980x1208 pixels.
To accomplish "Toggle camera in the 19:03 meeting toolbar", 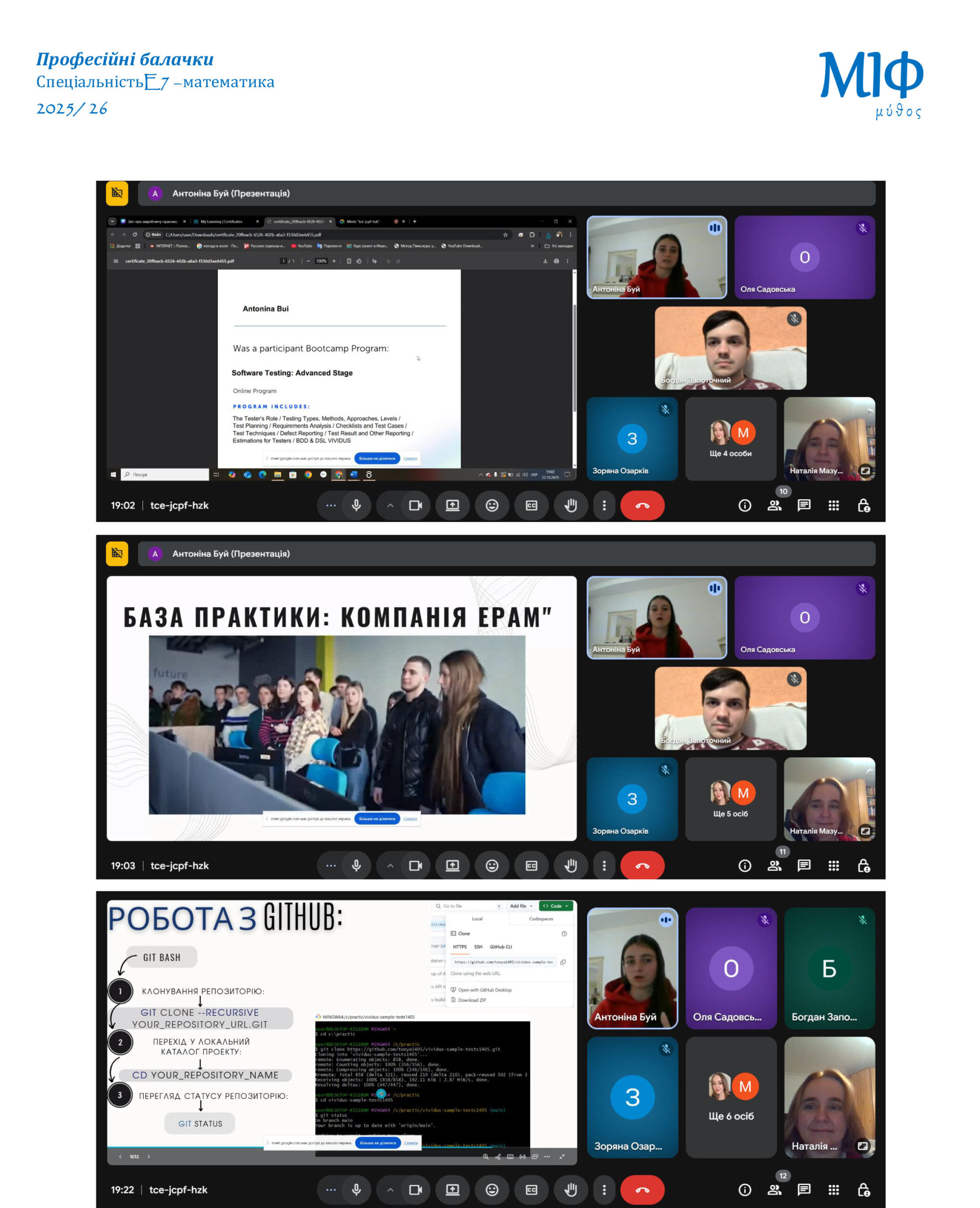I will pos(416,865).
